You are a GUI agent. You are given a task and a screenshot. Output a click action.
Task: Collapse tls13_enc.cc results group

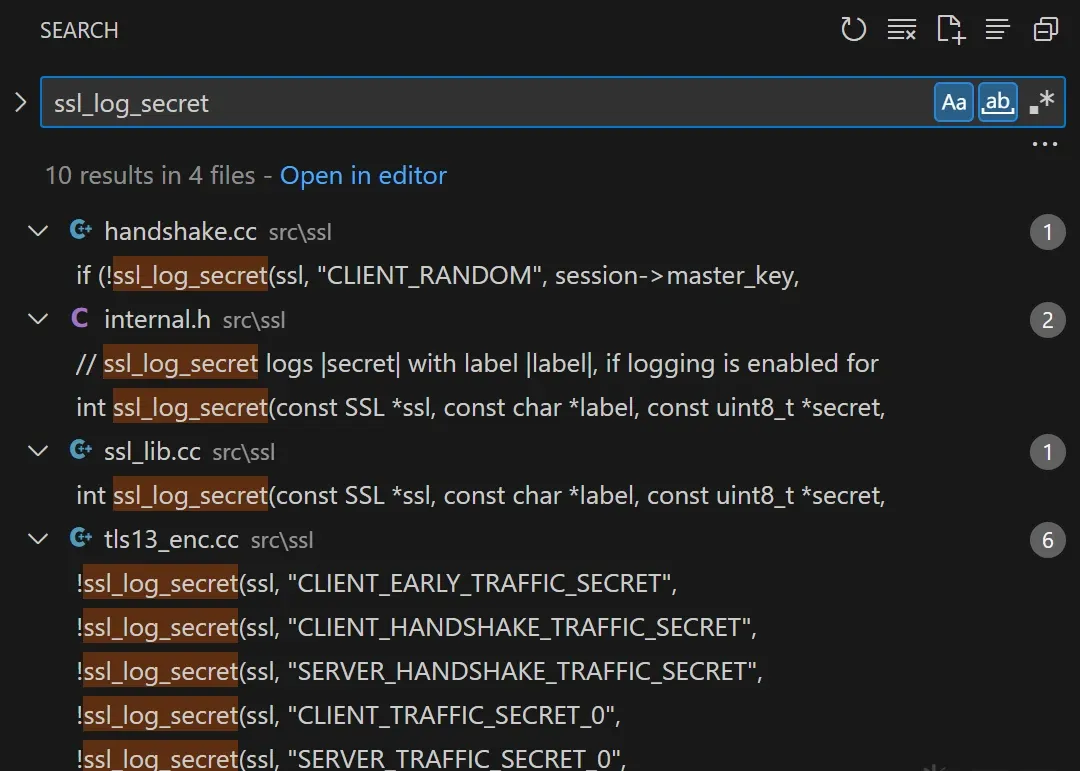pyautogui.click(x=38, y=539)
